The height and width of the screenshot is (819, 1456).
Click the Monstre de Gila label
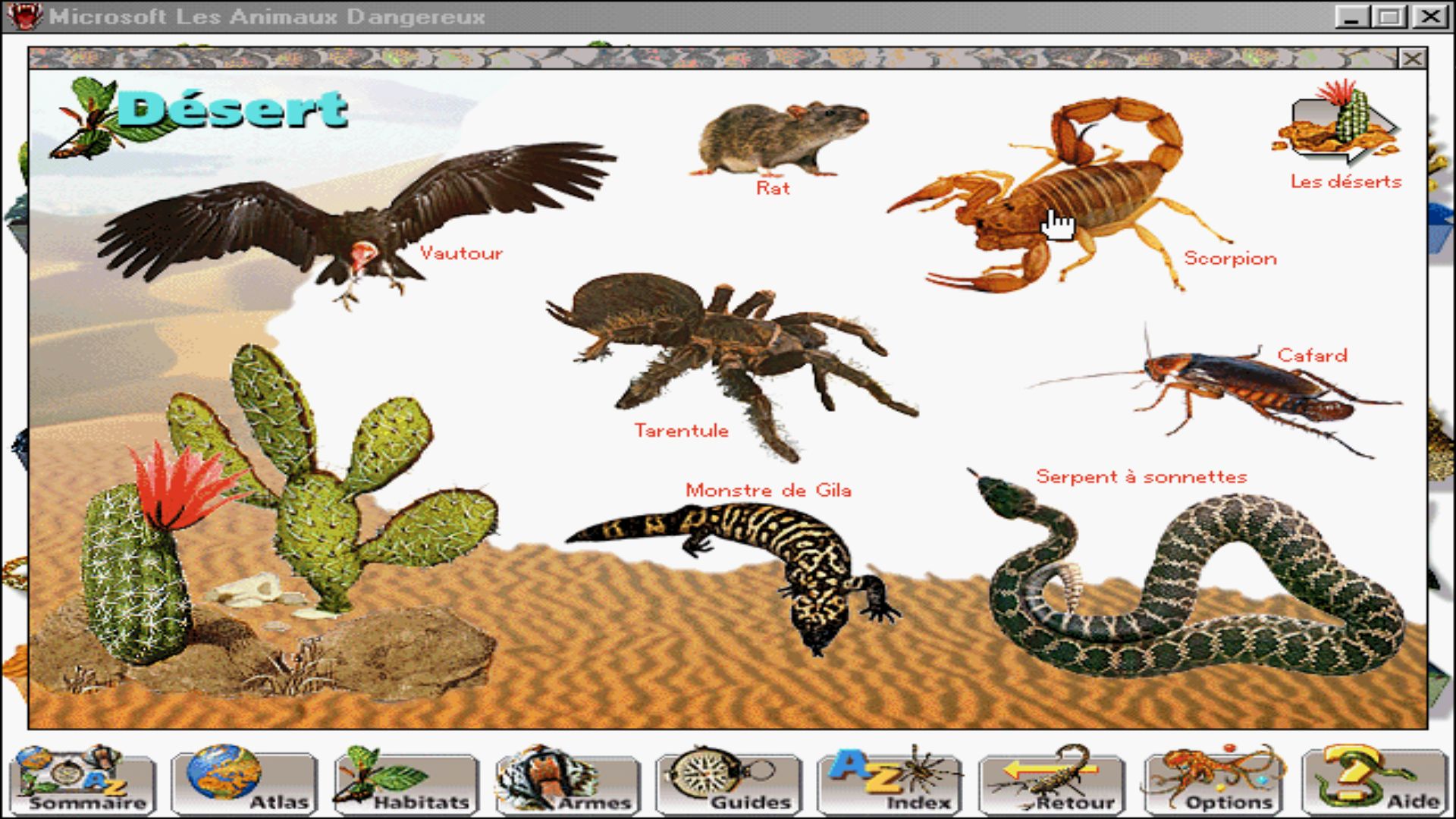(768, 491)
